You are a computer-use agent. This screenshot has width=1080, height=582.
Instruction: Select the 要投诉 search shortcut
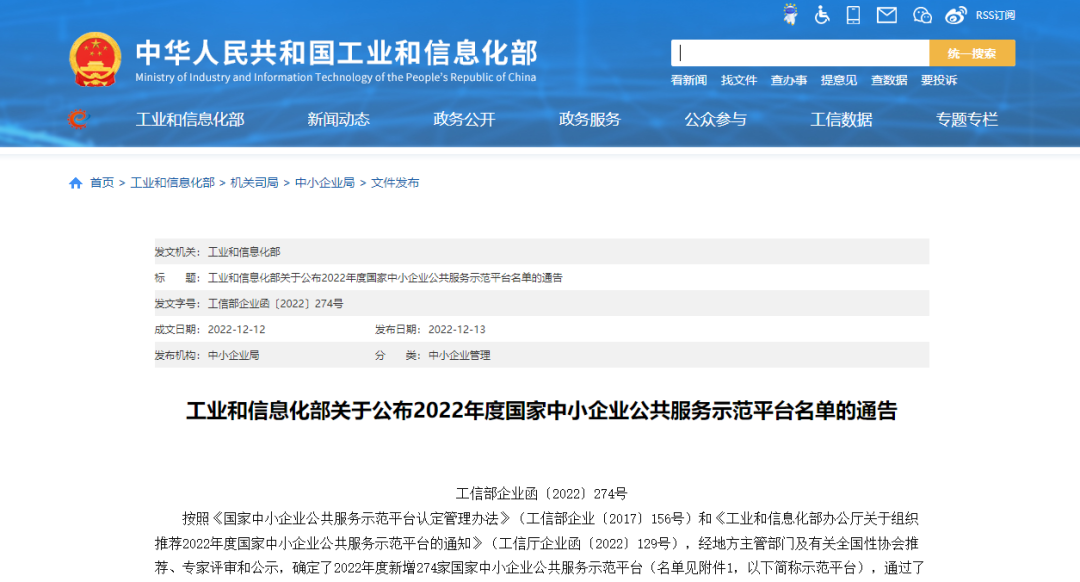point(939,80)
